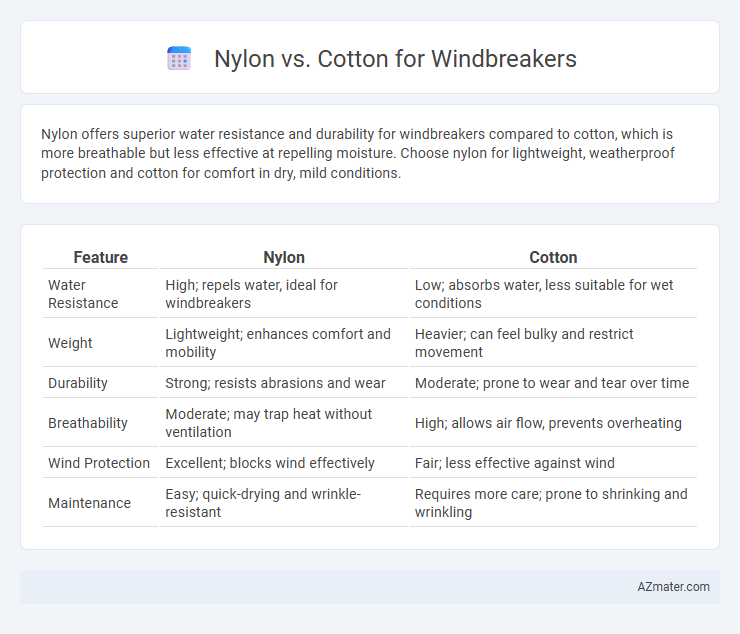Click 'Strong; resists abrasions and wear' cell

284,383
